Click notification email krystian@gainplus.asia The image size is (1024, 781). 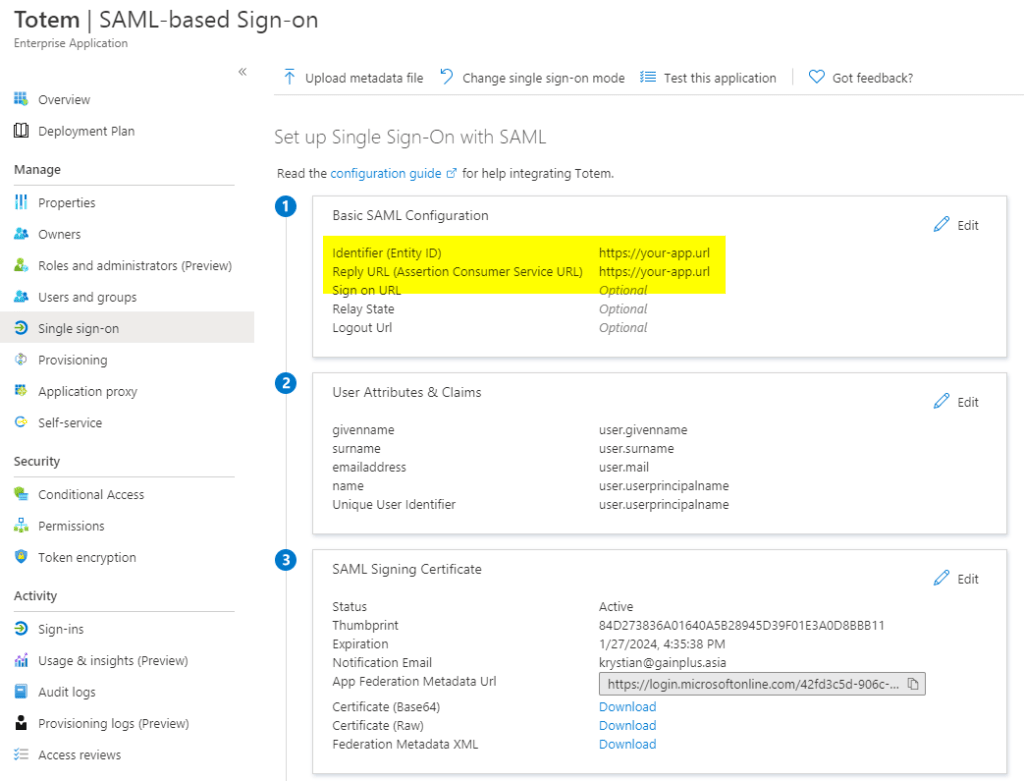662,662
